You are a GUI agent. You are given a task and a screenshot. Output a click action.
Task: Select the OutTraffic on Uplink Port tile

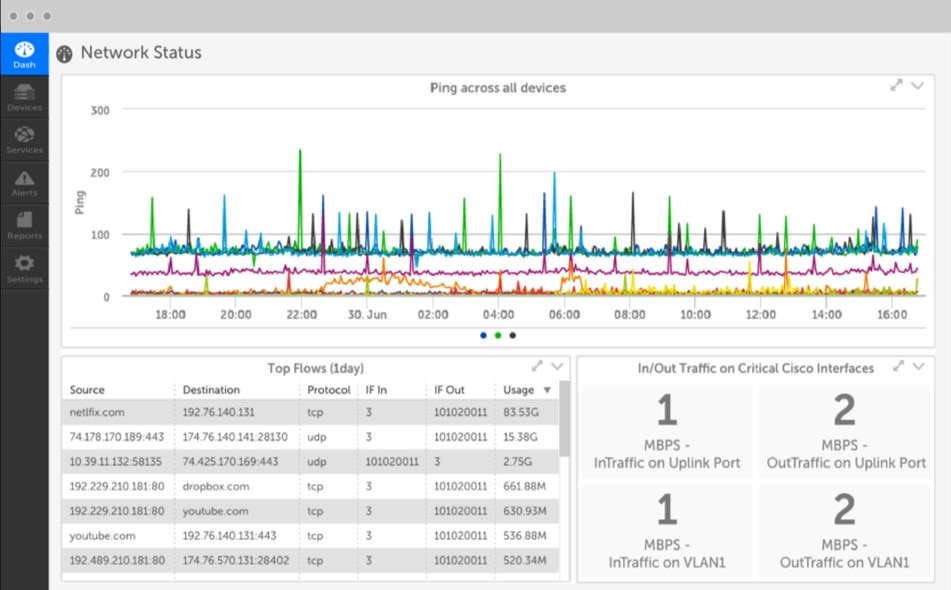tap(845, 431)
